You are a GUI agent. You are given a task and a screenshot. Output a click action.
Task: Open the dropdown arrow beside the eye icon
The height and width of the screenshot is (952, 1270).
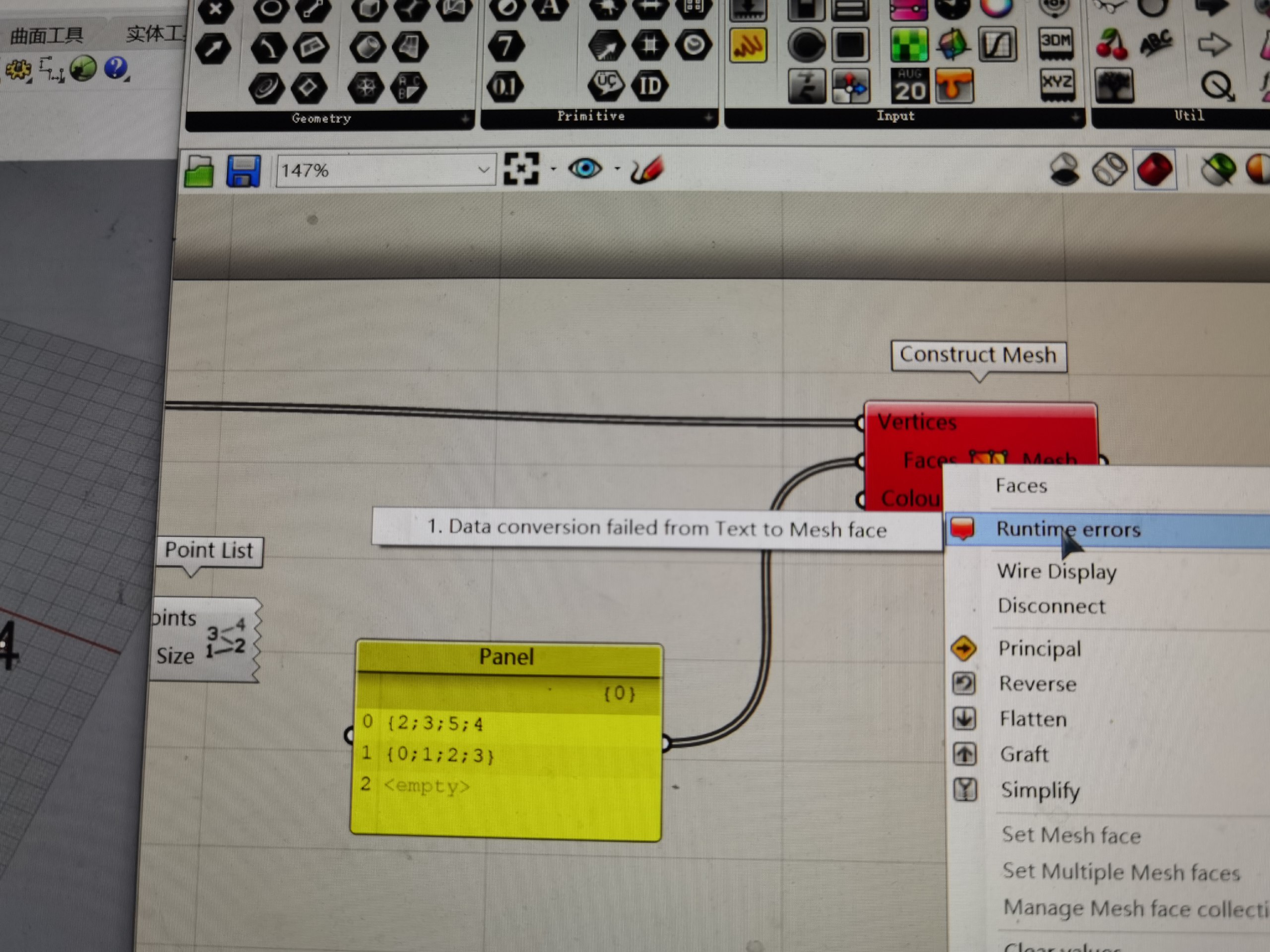click(617, 169)
